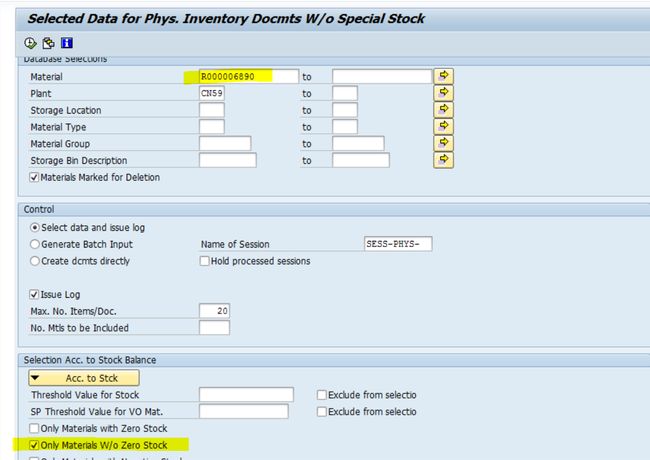Click the SP Threshold Value for VO Mat. field
This screenshot has width=650, height=460.
[244, 412]
